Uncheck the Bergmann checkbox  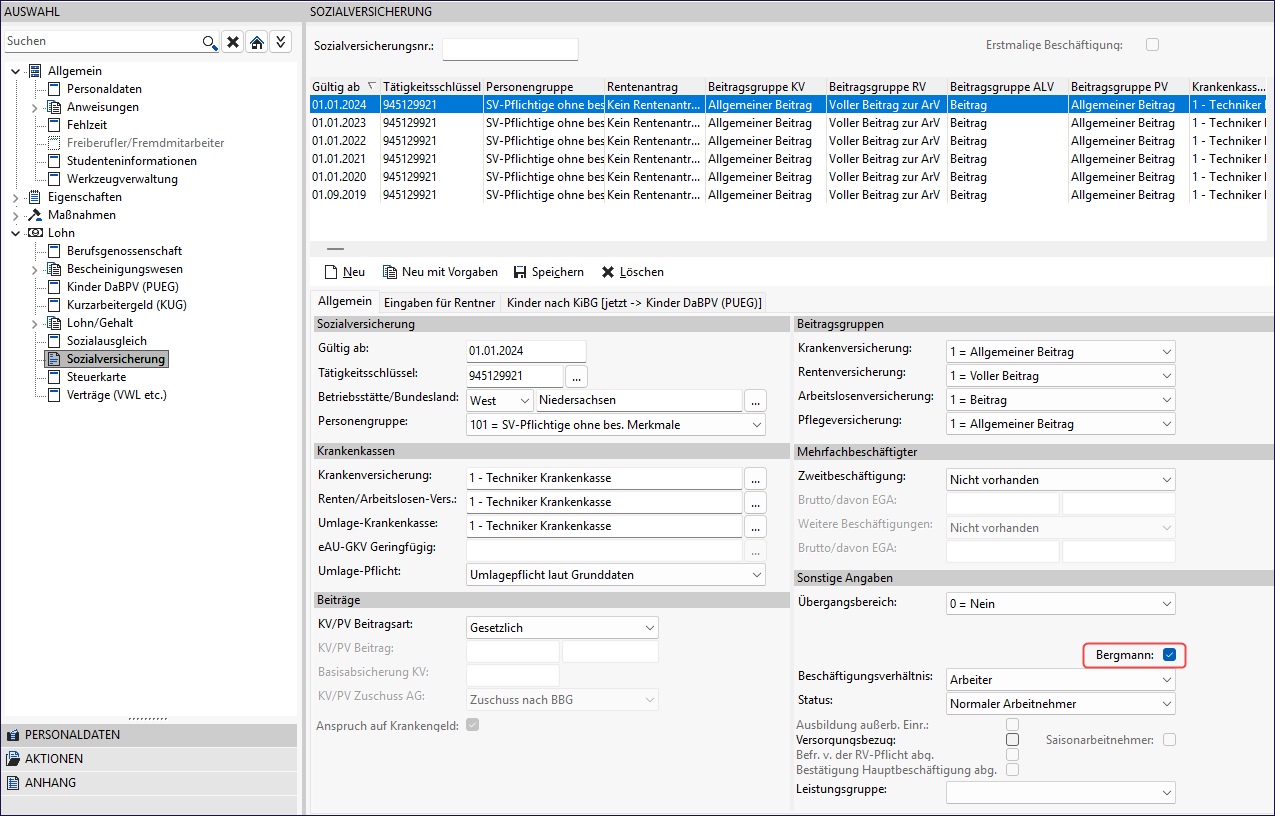1169,655
